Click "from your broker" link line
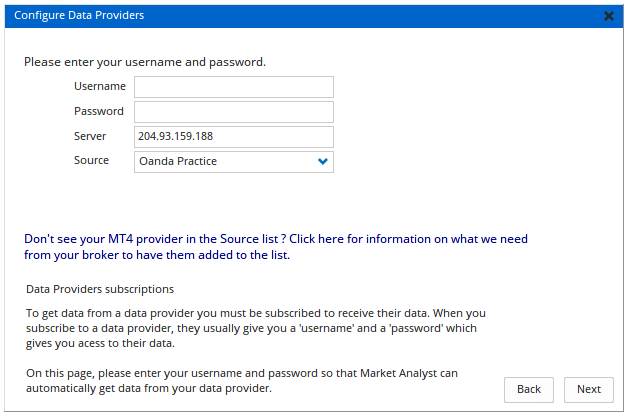628x416 pixels. pyautogui.click(x=157, y=255)
